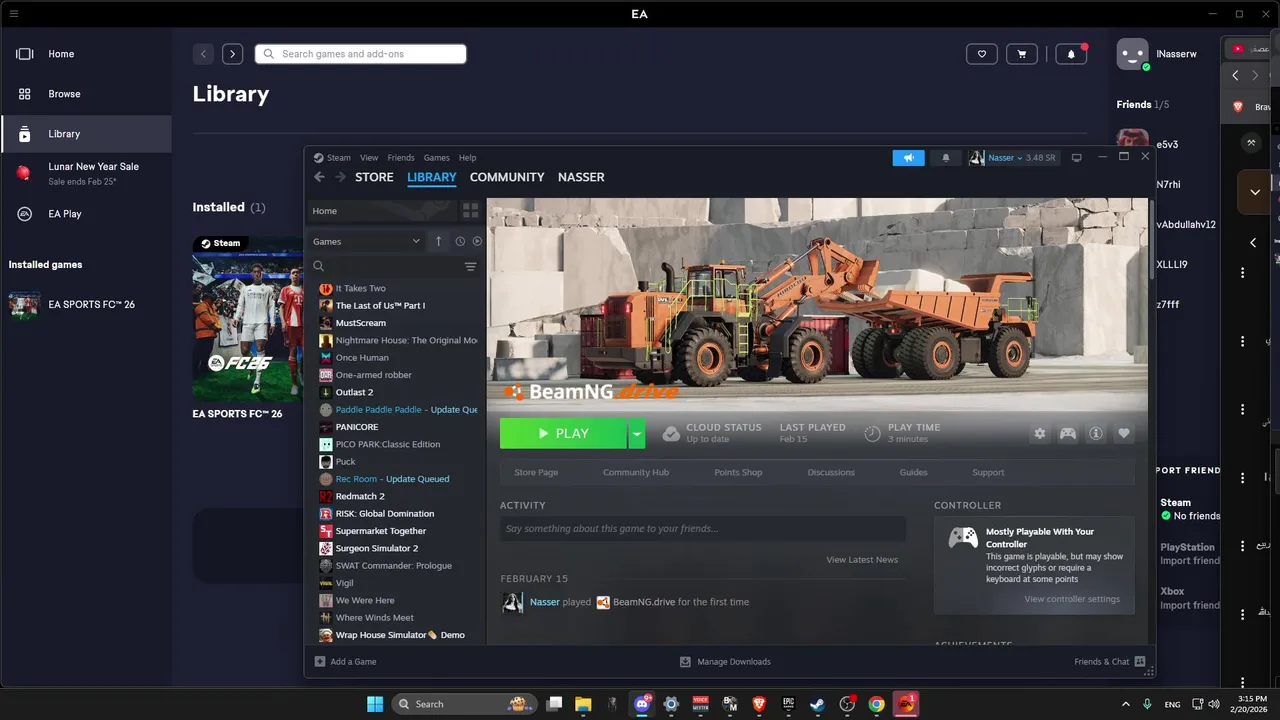Expand the PLAY button launch options arrow
The width and height of the screenshot is (1280, 720).
point(637,433)
